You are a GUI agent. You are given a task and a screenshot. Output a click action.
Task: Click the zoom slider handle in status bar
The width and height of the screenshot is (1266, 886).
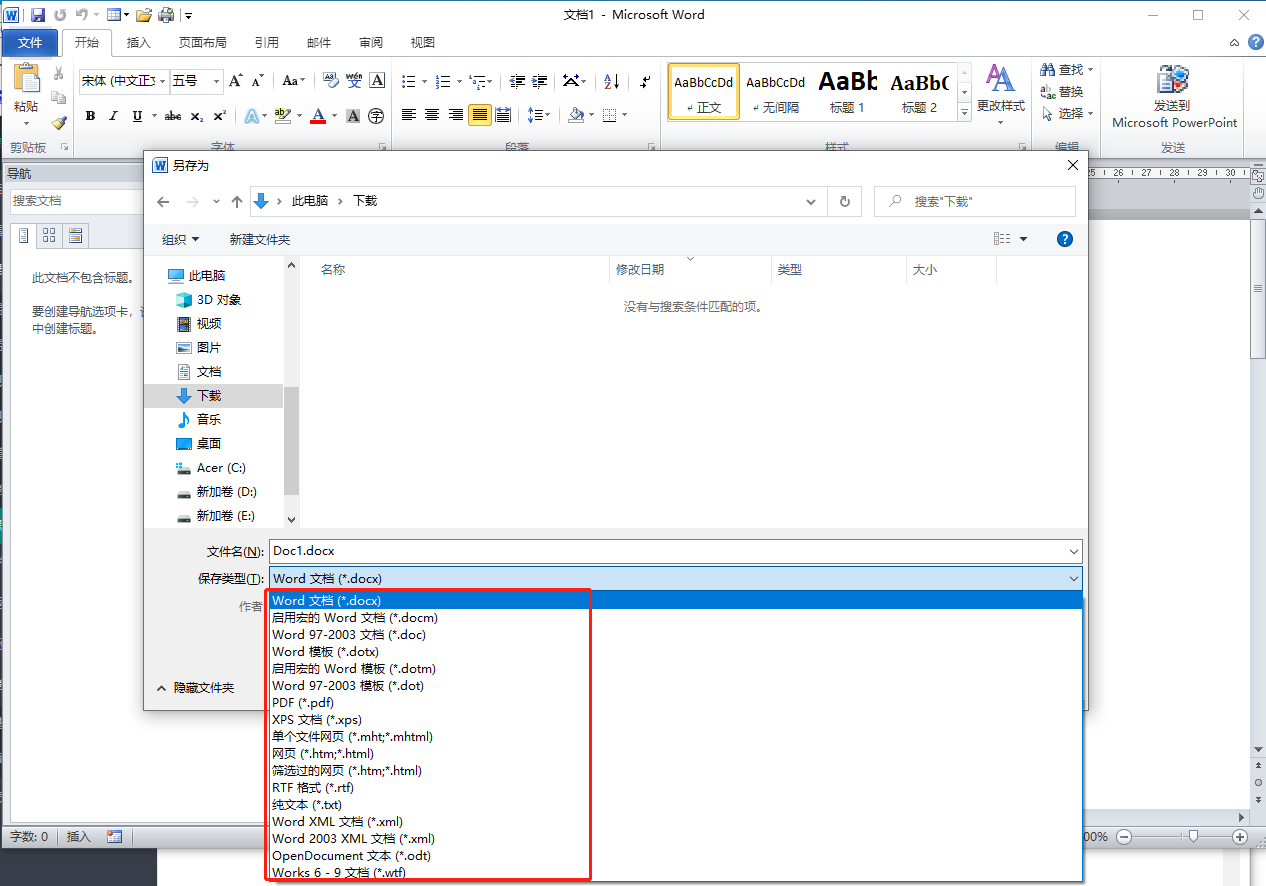(1193, 836)
